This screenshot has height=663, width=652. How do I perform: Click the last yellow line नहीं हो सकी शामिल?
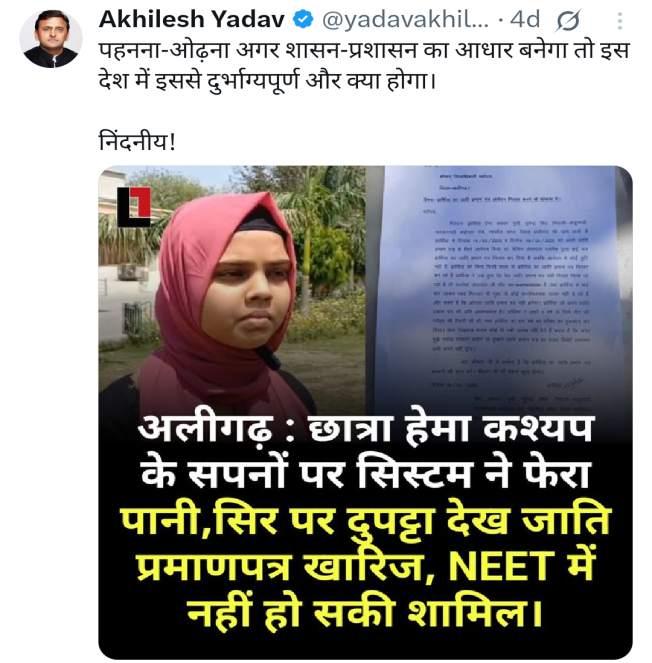coord(364,612)
